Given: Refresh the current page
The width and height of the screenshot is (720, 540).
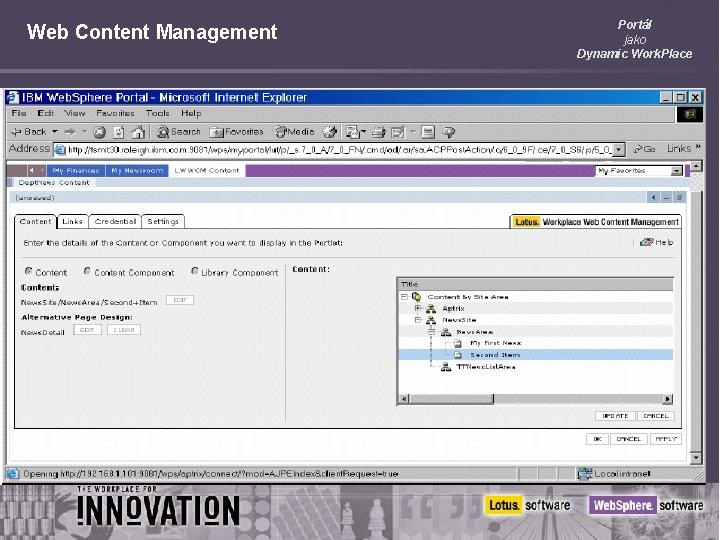Looking at the screenshot, I should 118,133.
